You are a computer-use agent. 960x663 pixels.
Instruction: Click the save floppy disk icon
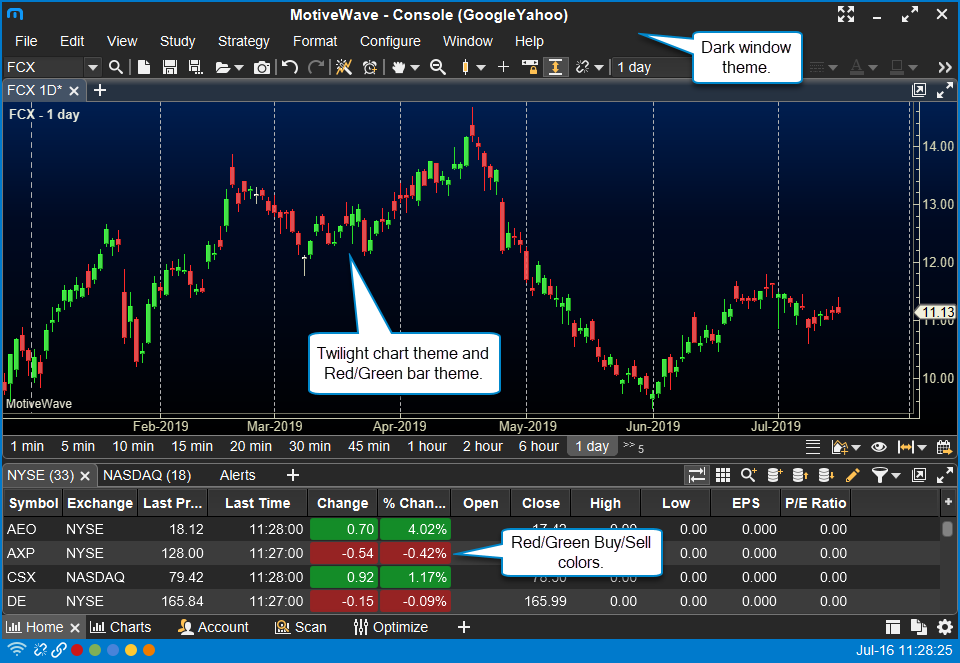tap(169, 67)
